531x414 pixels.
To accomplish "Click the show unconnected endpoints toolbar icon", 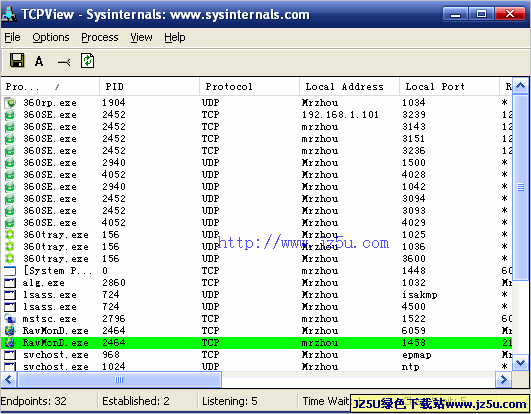I will pyautogui.click(x=64, y=62).
